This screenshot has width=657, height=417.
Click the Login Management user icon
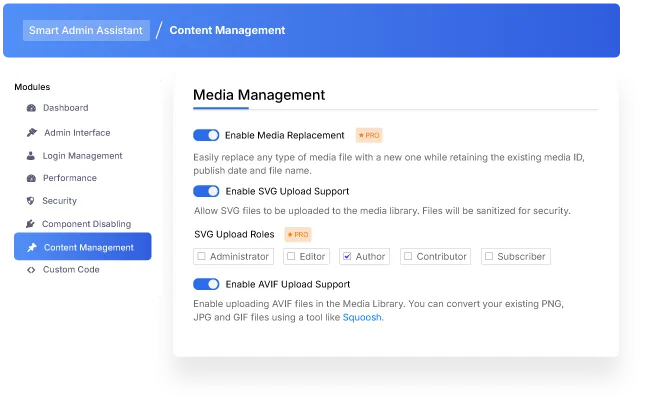pyautogui.click(x=31, y=156)
